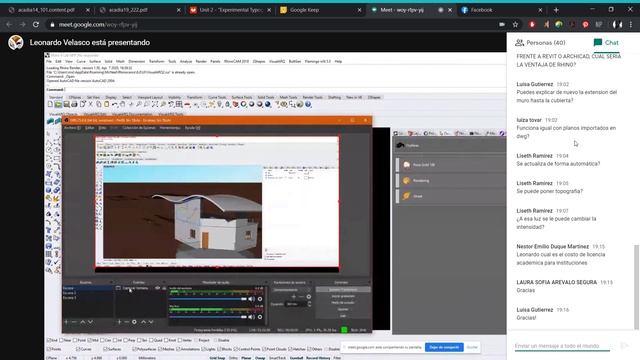
Task: Click the send message arrow in chat
Action: (624, 346)
